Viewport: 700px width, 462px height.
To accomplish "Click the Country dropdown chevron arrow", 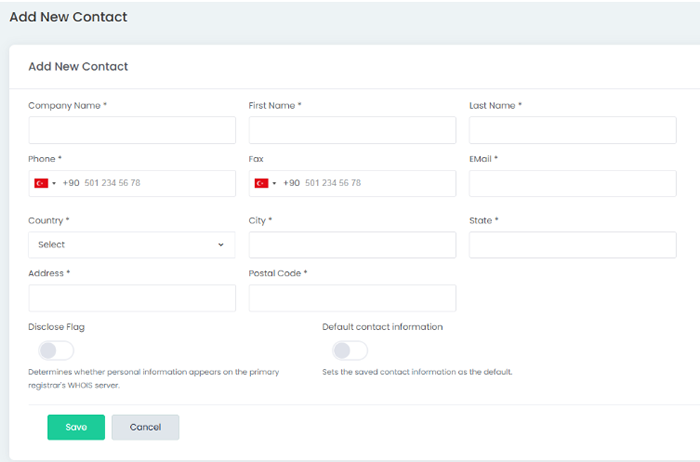I will point(221,245).
